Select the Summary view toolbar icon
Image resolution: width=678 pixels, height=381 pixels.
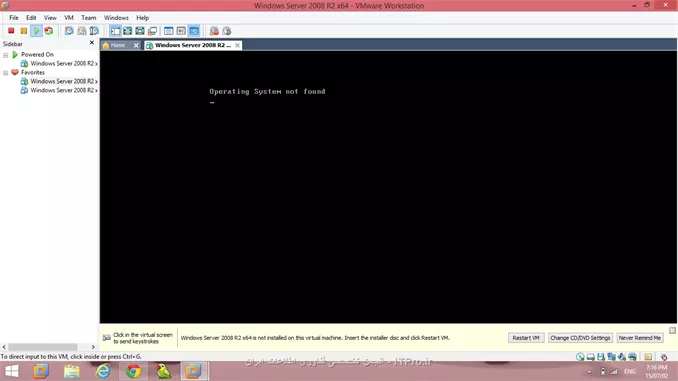pyautogui.click(x=169, y=31)
